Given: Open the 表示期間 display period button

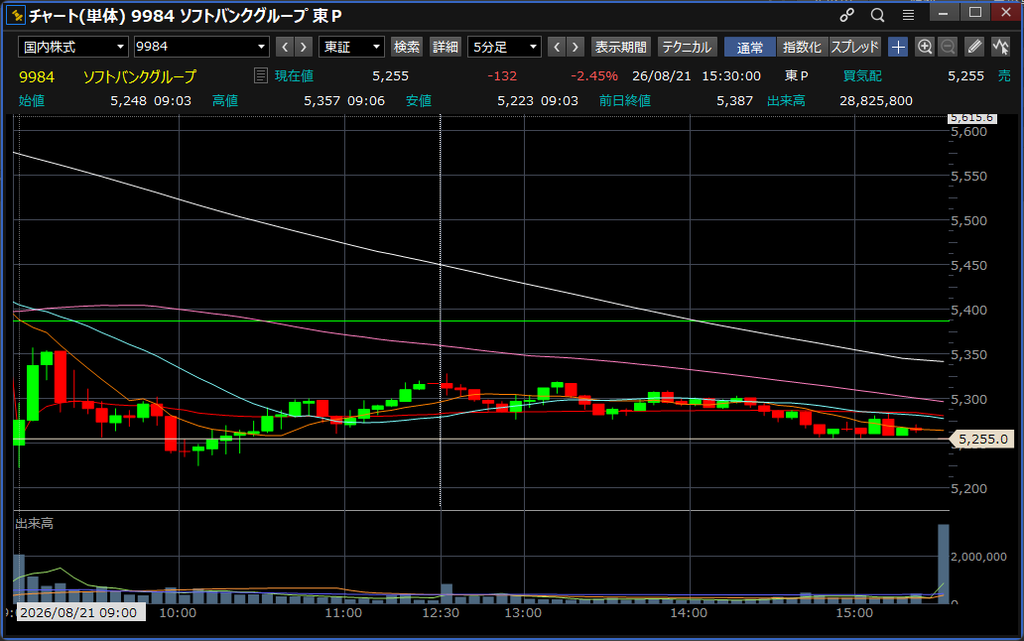Looking at the screenshot, I should (x=620, y=47).
